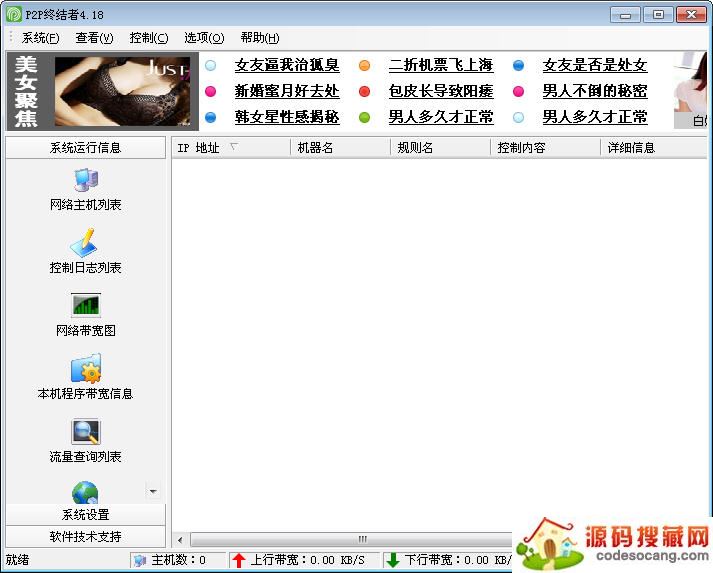The height and width of the screenshot is (573, 713).
Task: Click the 美女聚焦 banner thumbnail image
Action: [x=122, y=91]
